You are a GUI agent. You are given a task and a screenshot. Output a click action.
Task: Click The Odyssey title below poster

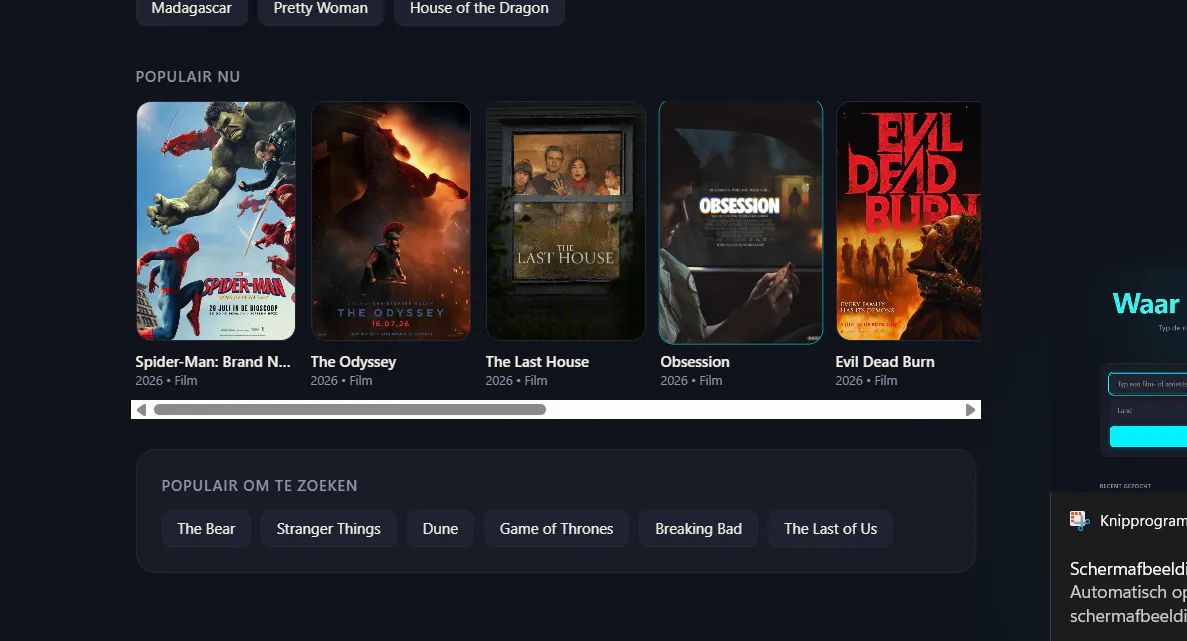[x=353, y=362]
